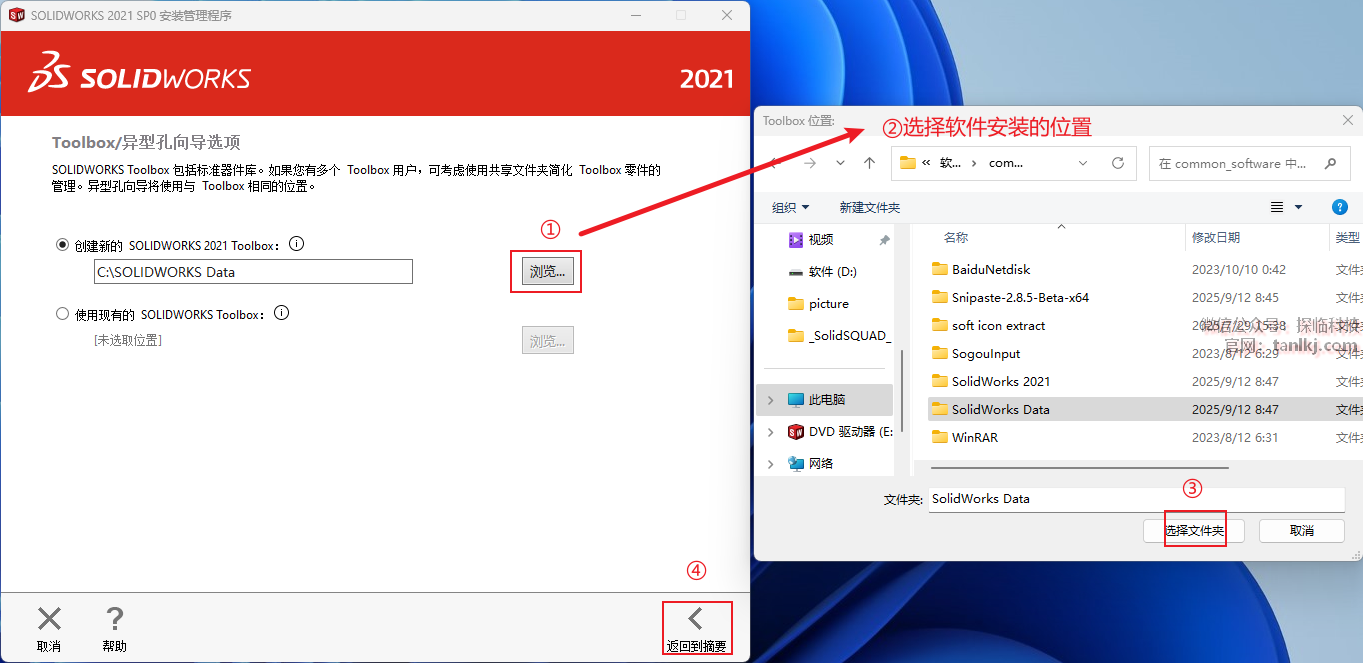1363x663 pixels.
Task: Click 新建文件夹 in dialog toolbar
Action: [x=870, y=207]
